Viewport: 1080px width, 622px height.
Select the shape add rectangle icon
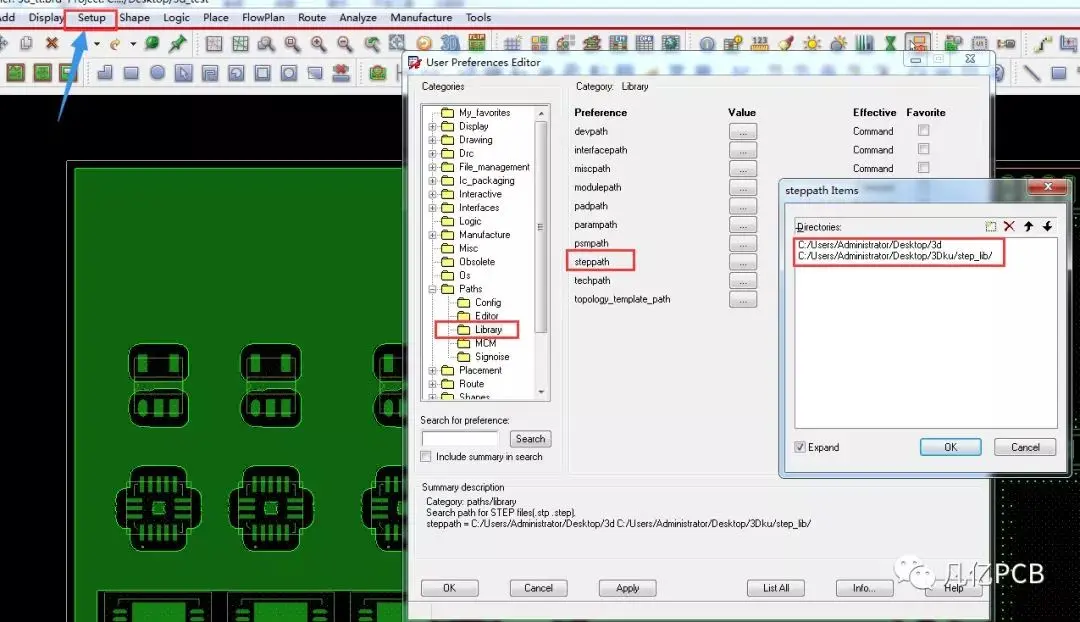pyautogui.click(x=131, y=72)
